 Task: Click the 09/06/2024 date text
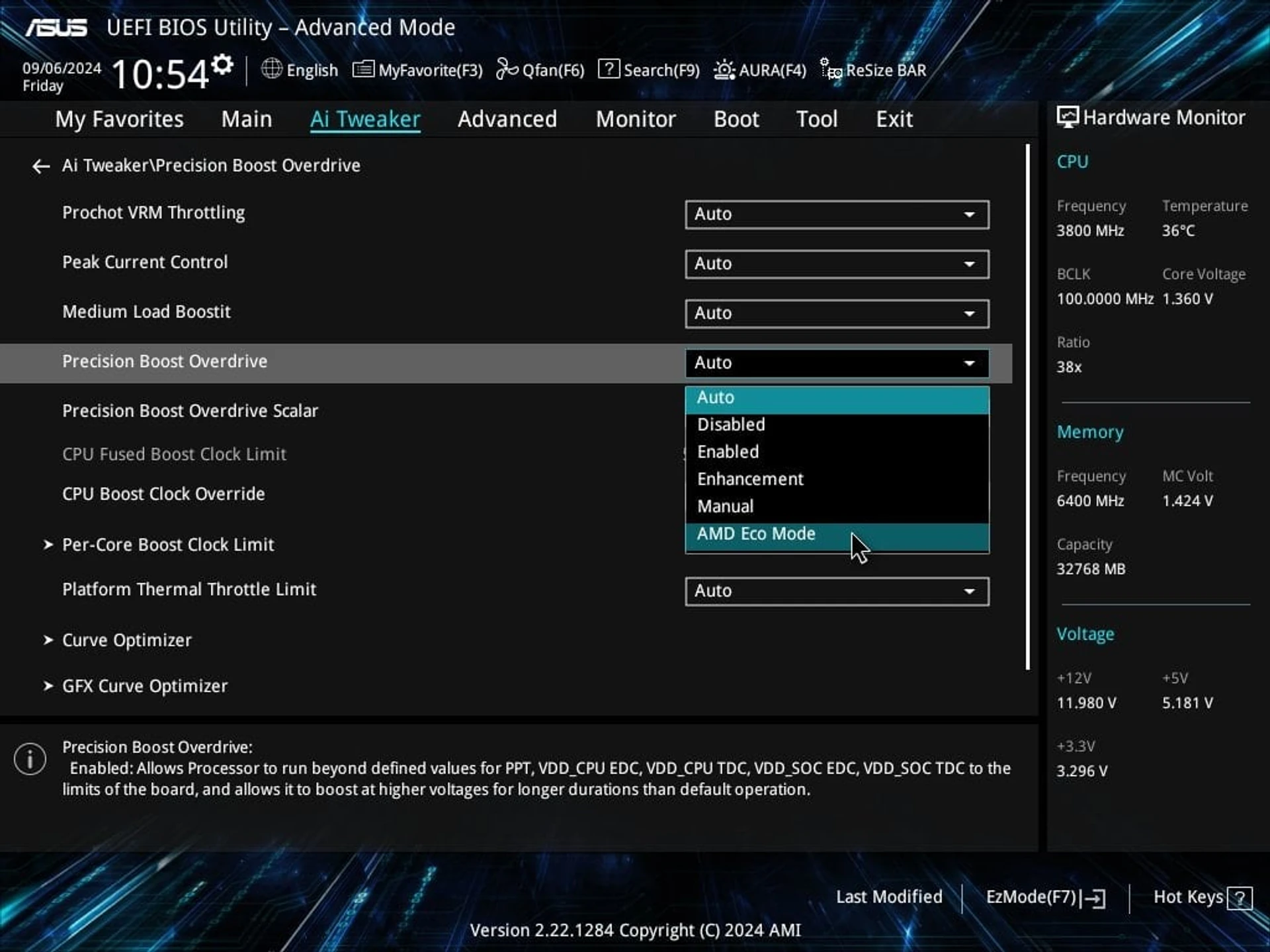[x=62, y=68]
